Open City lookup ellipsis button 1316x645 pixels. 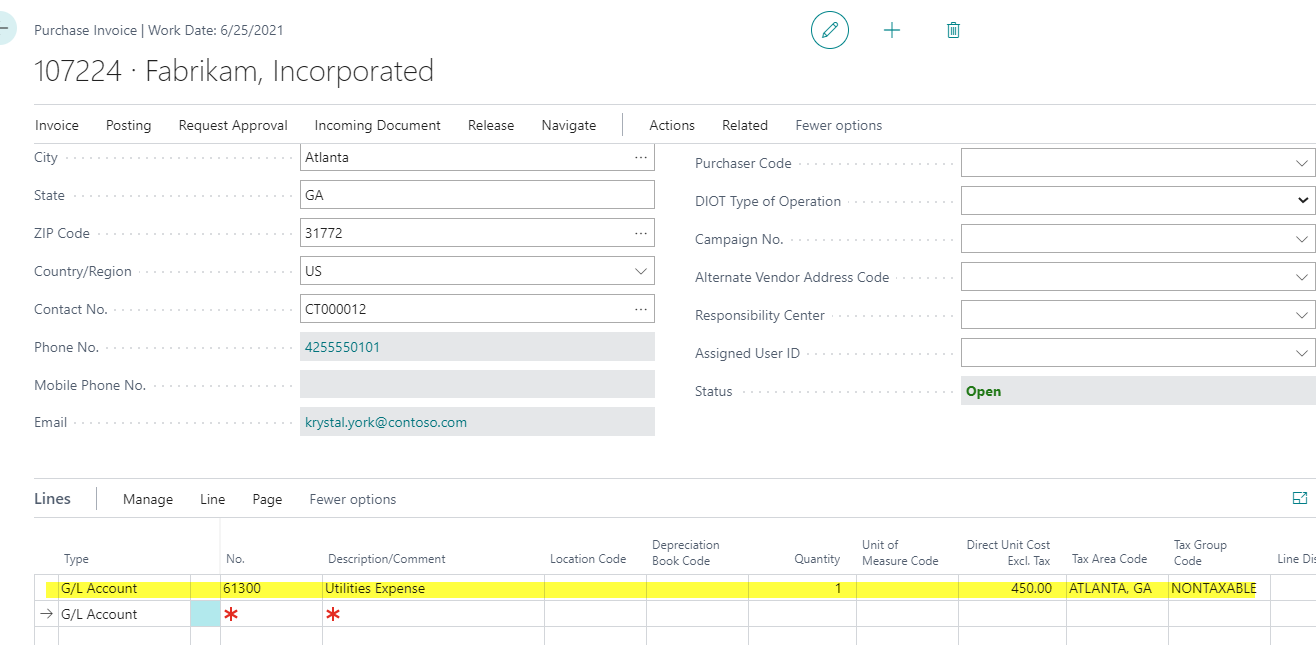641,157
